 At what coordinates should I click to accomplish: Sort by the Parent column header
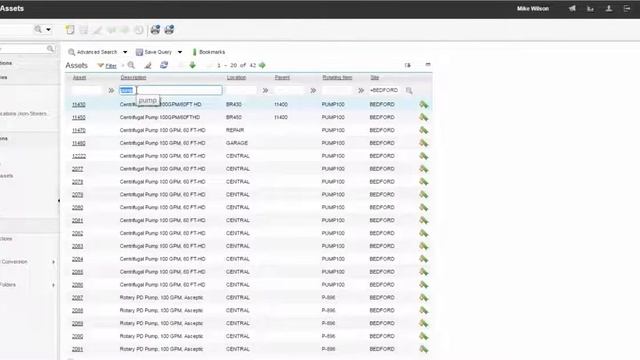tap(282, 78)
